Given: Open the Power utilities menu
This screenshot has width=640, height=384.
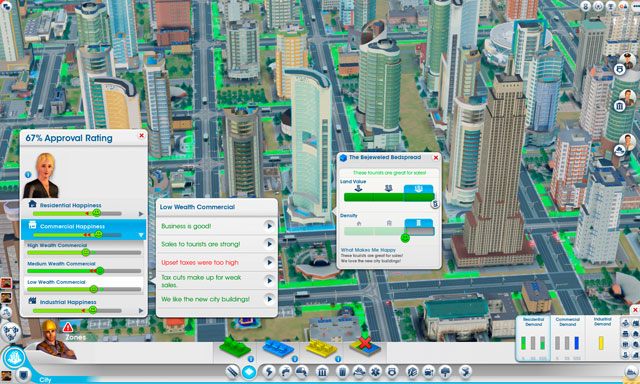Looking at the screenshot, I should click(x=269, y=372).
